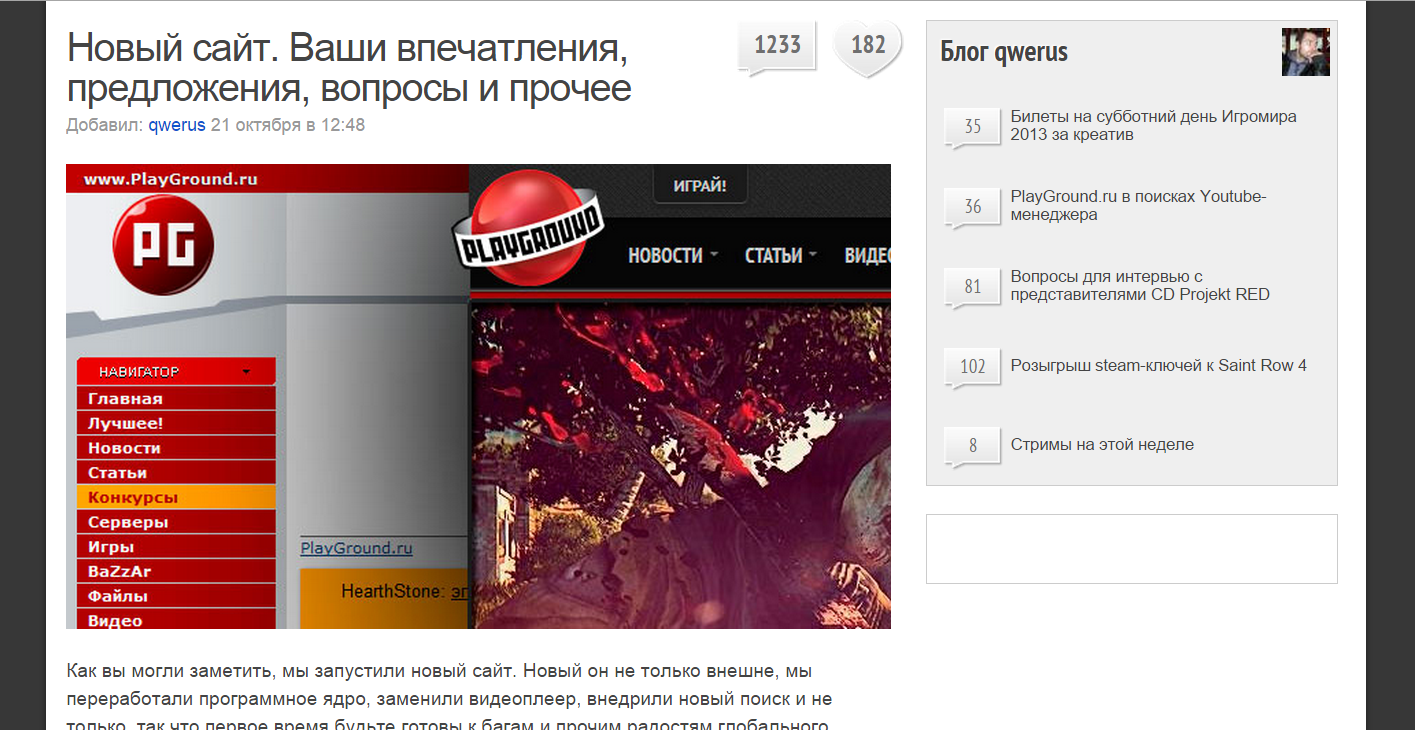Open the 1233 comments bubble
This screenshot has width=1415, height=730.
point(777,47)
